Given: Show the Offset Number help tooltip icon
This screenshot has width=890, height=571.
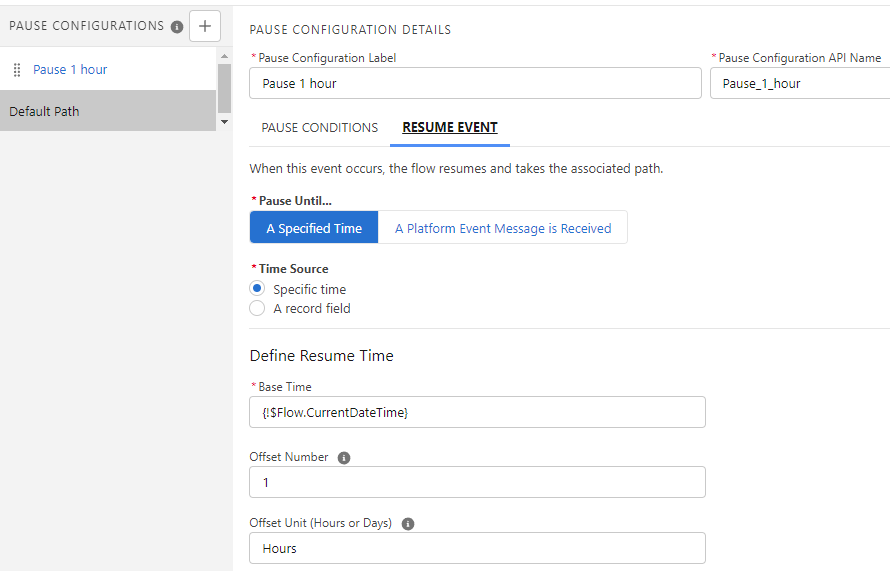Looking at the screenshot, I should [344, 458].
